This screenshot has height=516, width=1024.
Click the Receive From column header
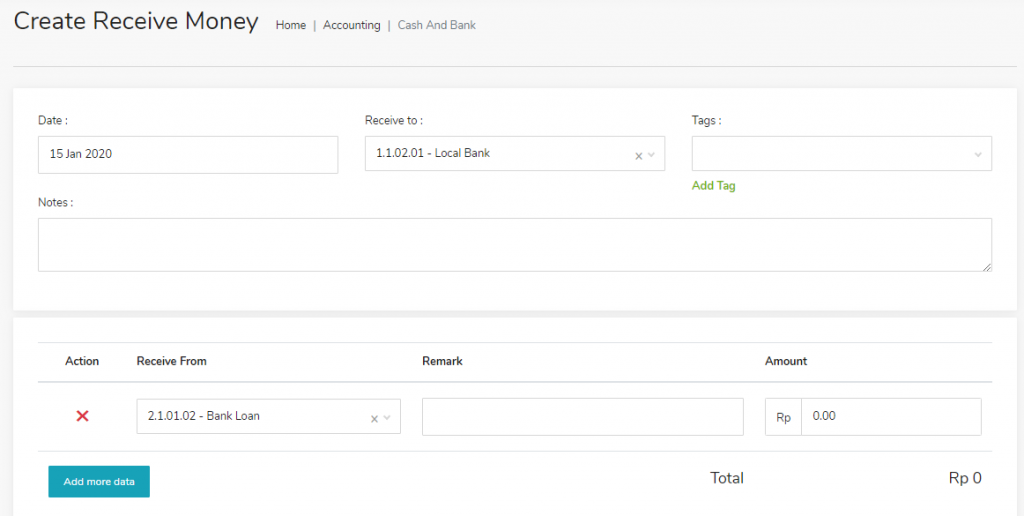click(x=171, y=361)
